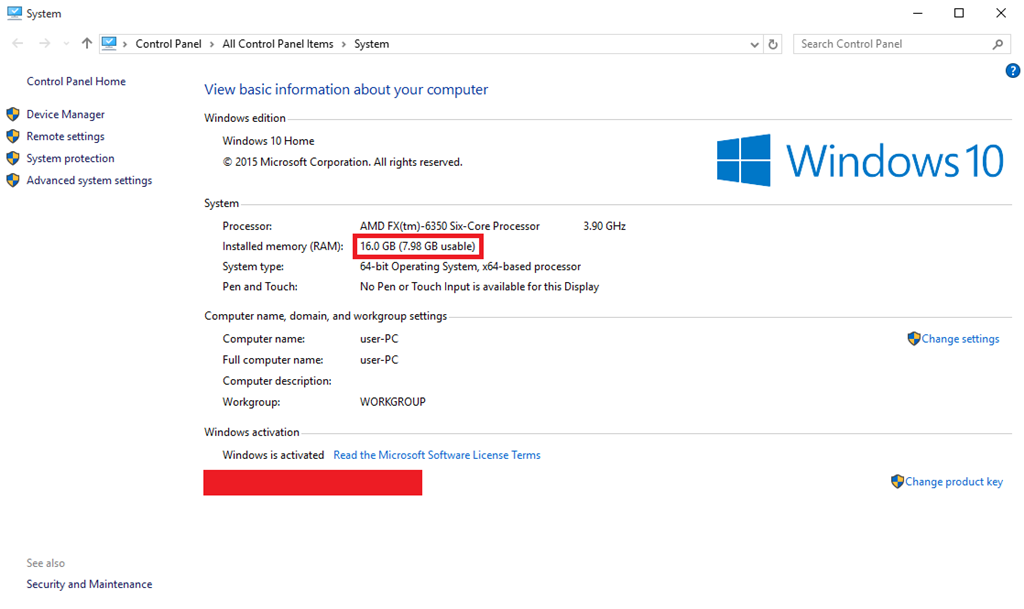Click the Back navigation arrow
The width and height of the screenshot is (1024, 609).
coord(18,44)
